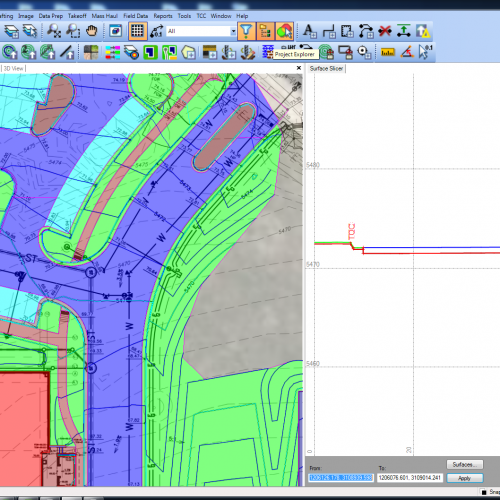Click the soil strata layers icon
This screenshot has height=500, width=500.
tap(210, 52)
